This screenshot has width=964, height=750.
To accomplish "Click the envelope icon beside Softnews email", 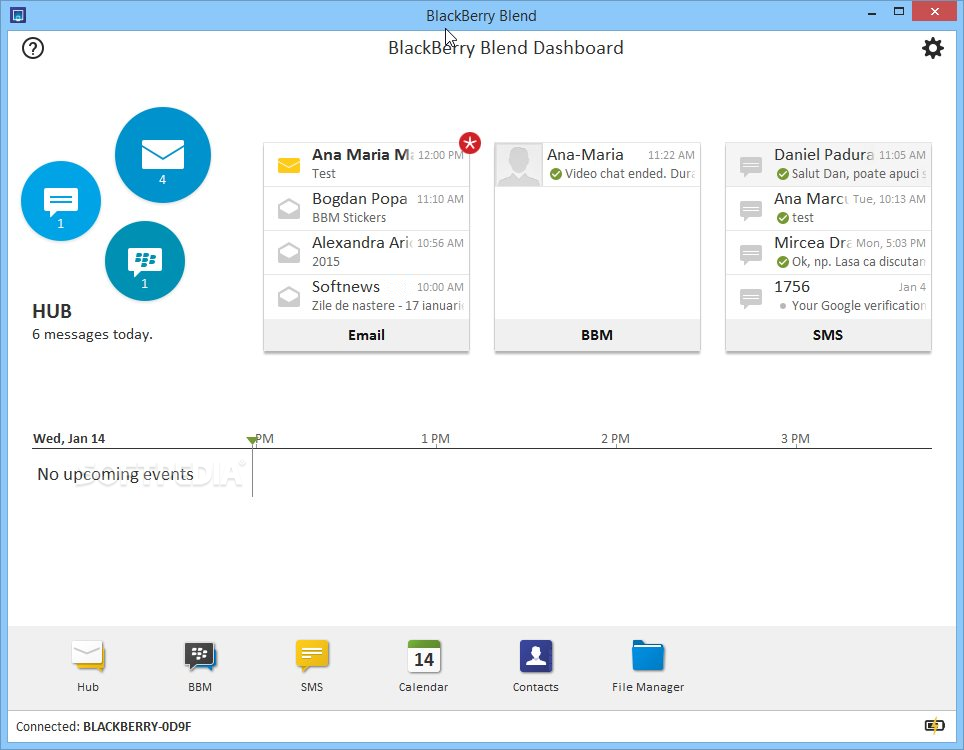I will click(x=289, y=296).
